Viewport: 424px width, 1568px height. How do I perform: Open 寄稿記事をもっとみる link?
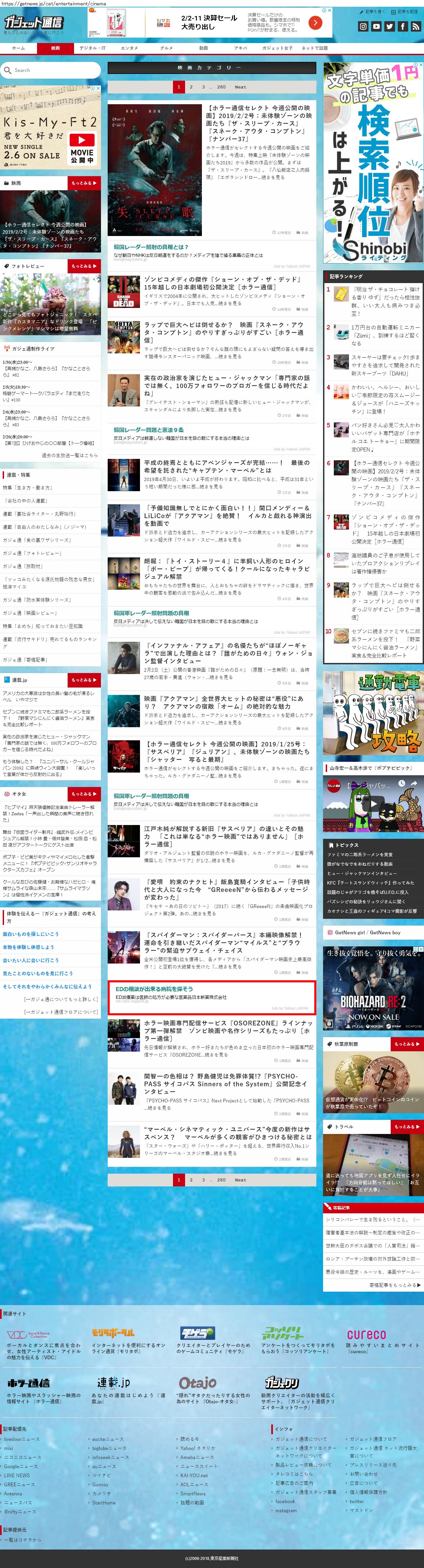pyautogui.click(x=395, y=1285)
